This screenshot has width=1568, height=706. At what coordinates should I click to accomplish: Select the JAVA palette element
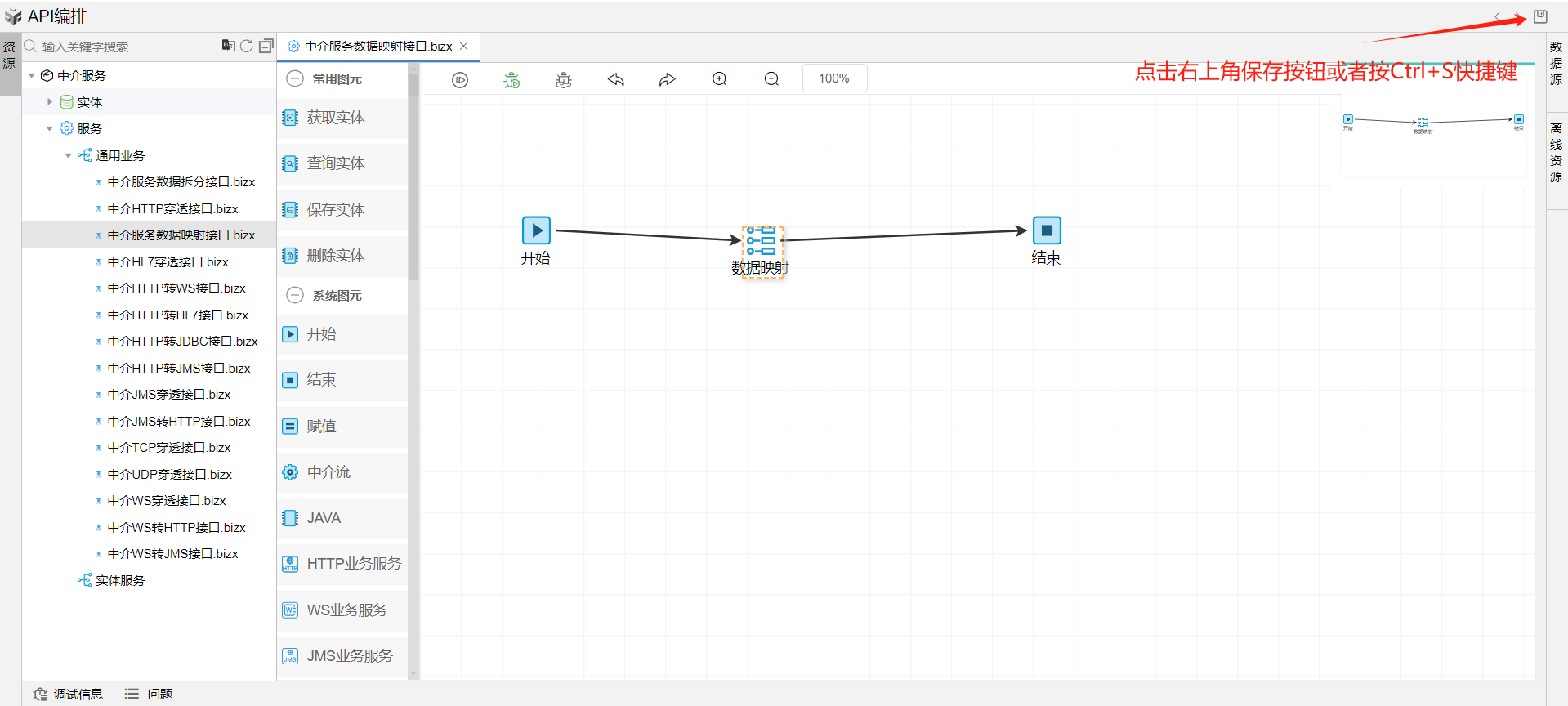point(342,518)
